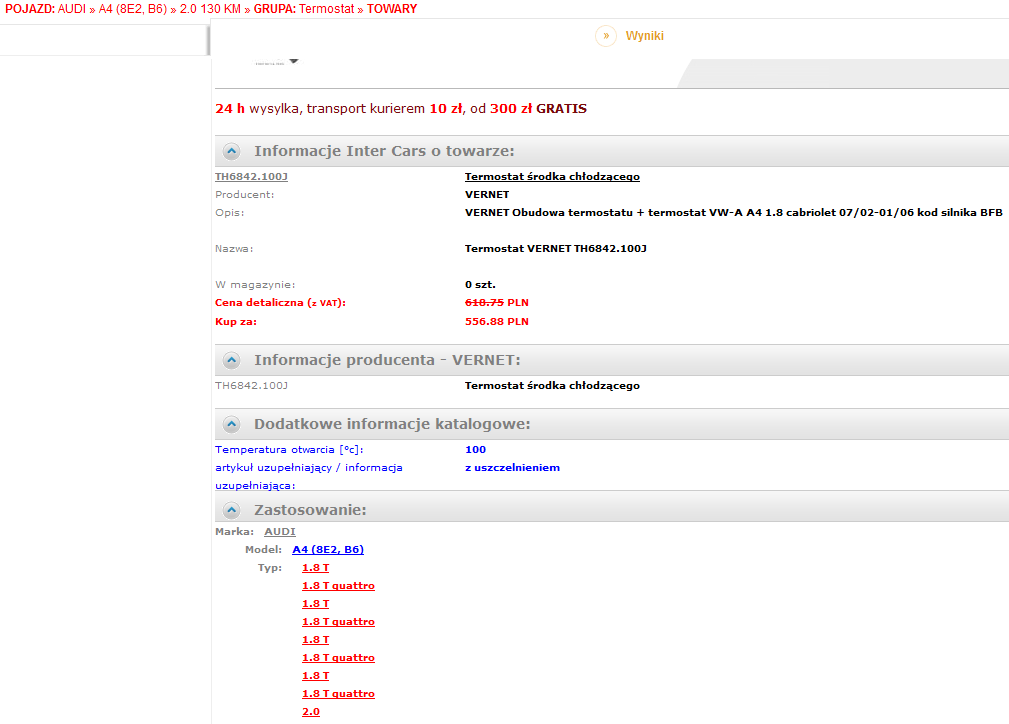Click the Typ: label

point(270,568)
